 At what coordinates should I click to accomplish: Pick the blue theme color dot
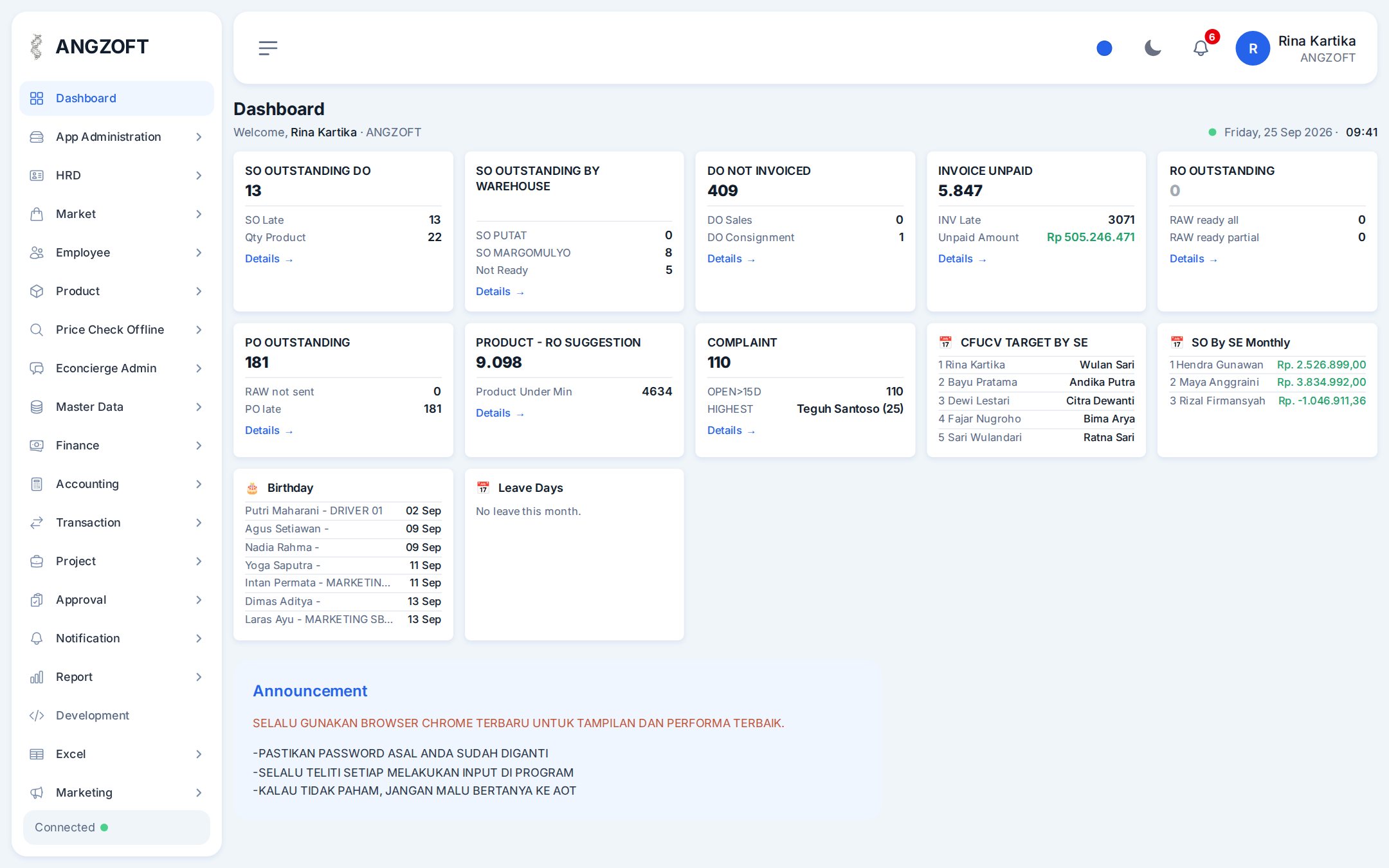click(x=1104, y=48)
